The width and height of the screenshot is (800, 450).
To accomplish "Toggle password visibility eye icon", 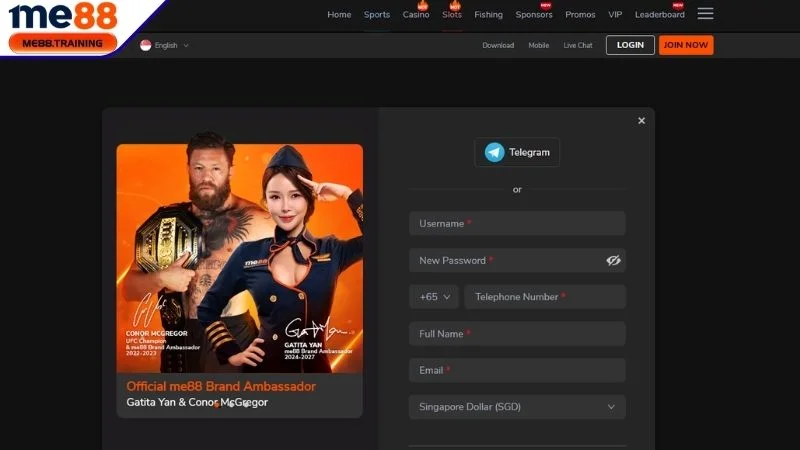I will (613, 260).
